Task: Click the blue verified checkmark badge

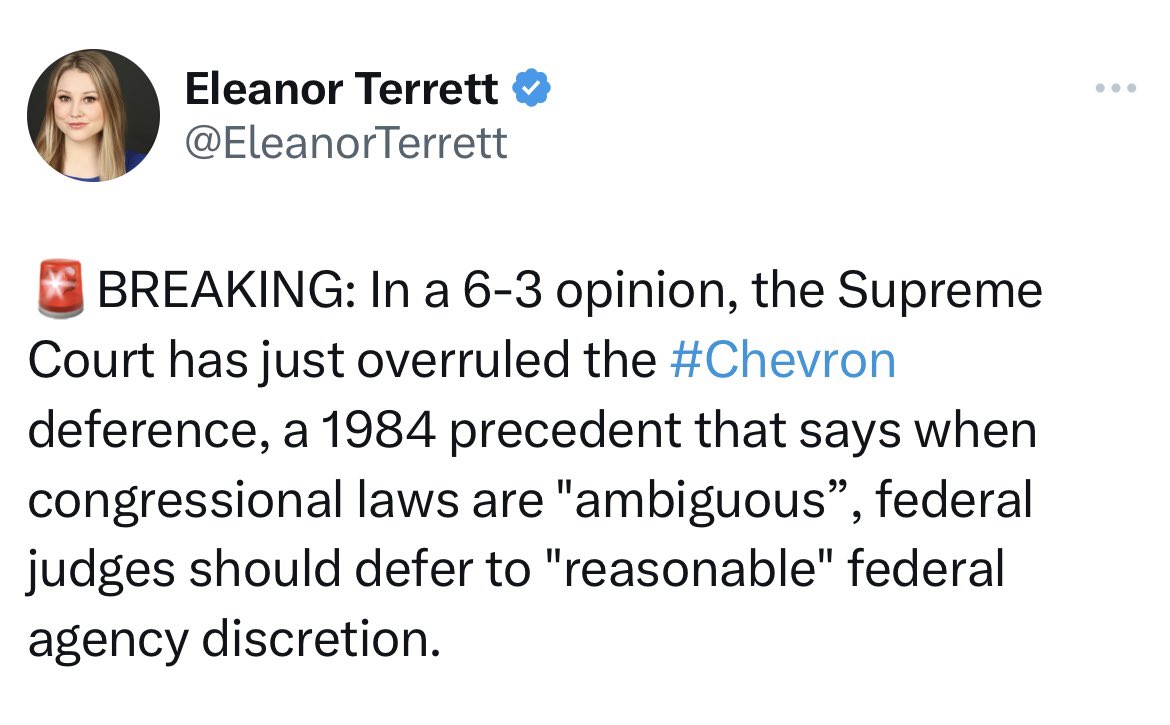Action: [x=531, y=91]
